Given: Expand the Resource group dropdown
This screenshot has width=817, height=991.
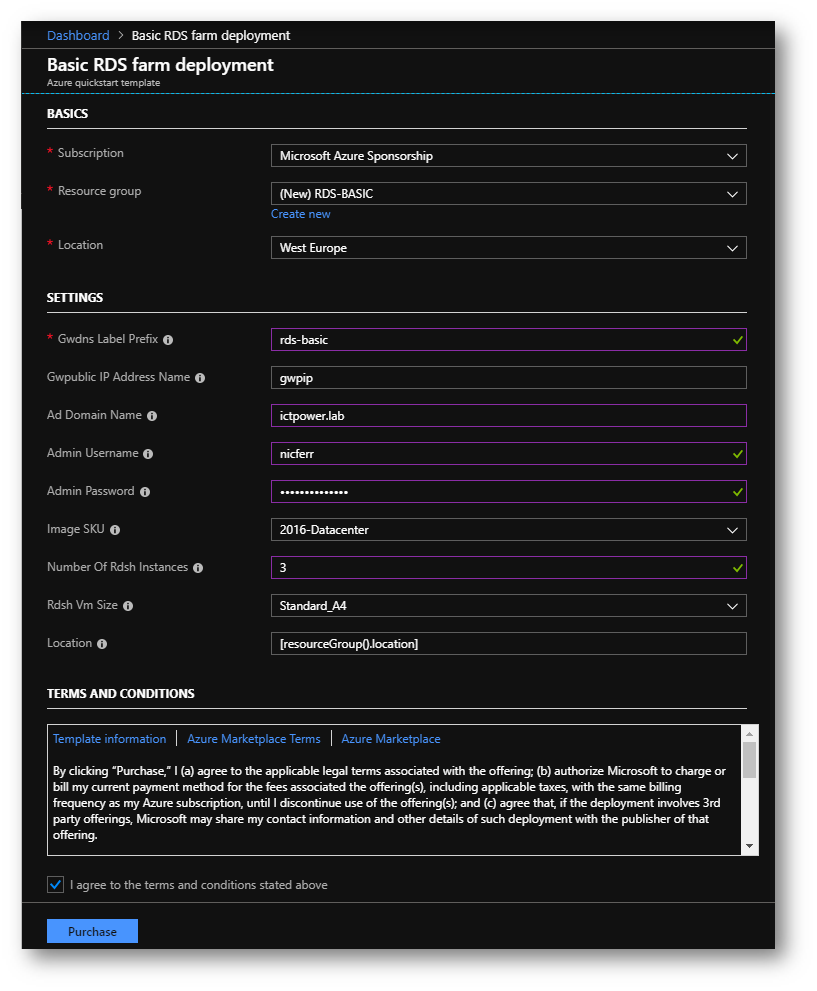Looking at the screenshot, I should [x=509, y=194].
